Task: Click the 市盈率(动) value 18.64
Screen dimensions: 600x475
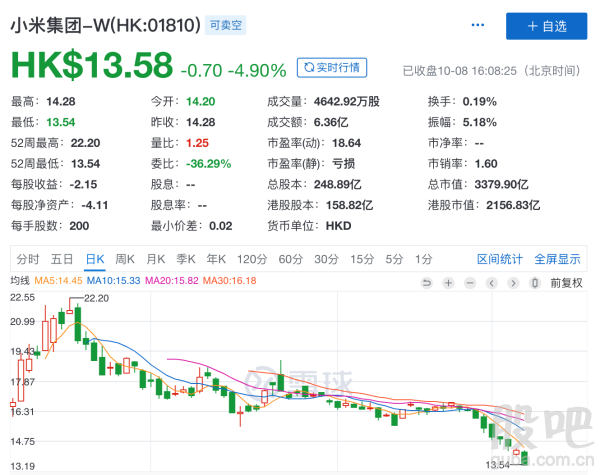Action: coord(346,143)
